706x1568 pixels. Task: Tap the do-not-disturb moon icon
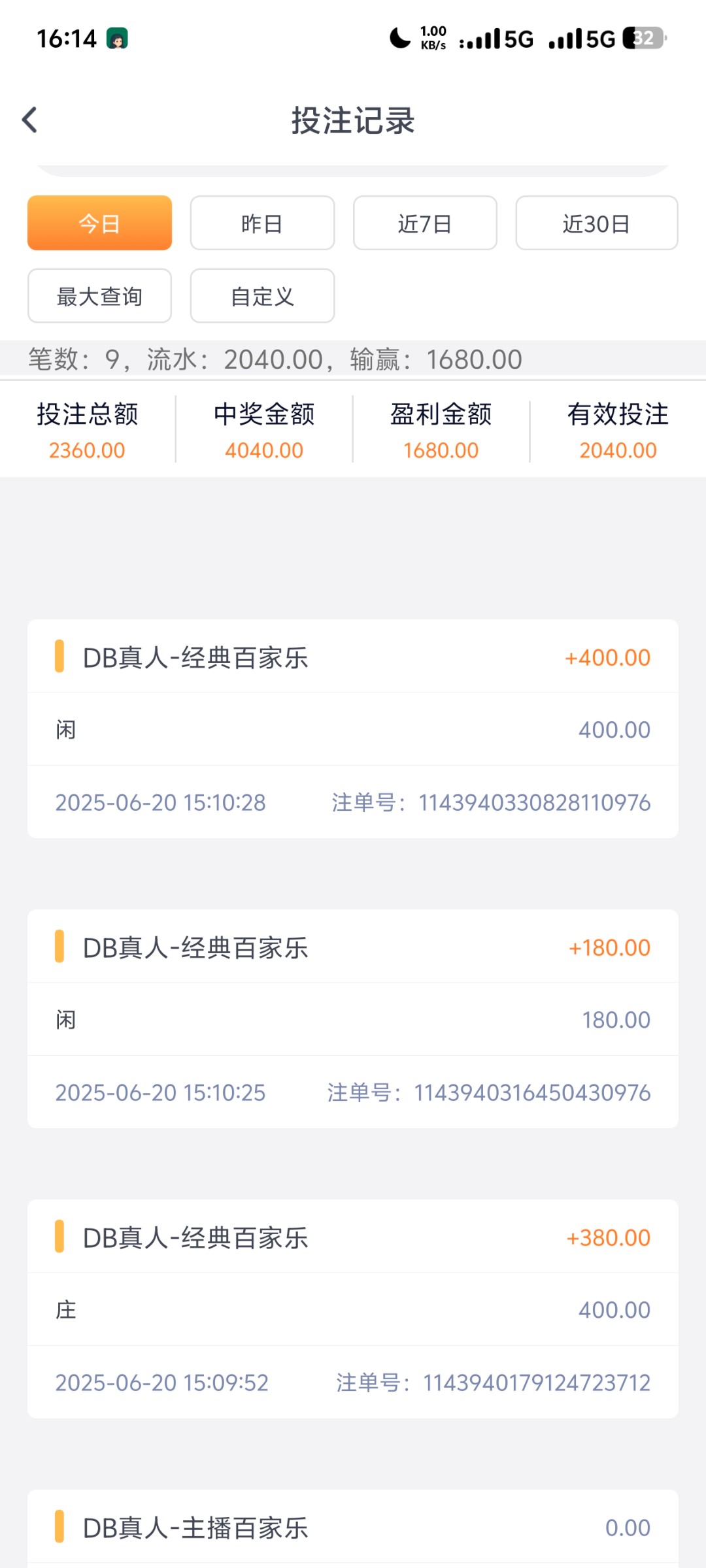pos(400,38)
